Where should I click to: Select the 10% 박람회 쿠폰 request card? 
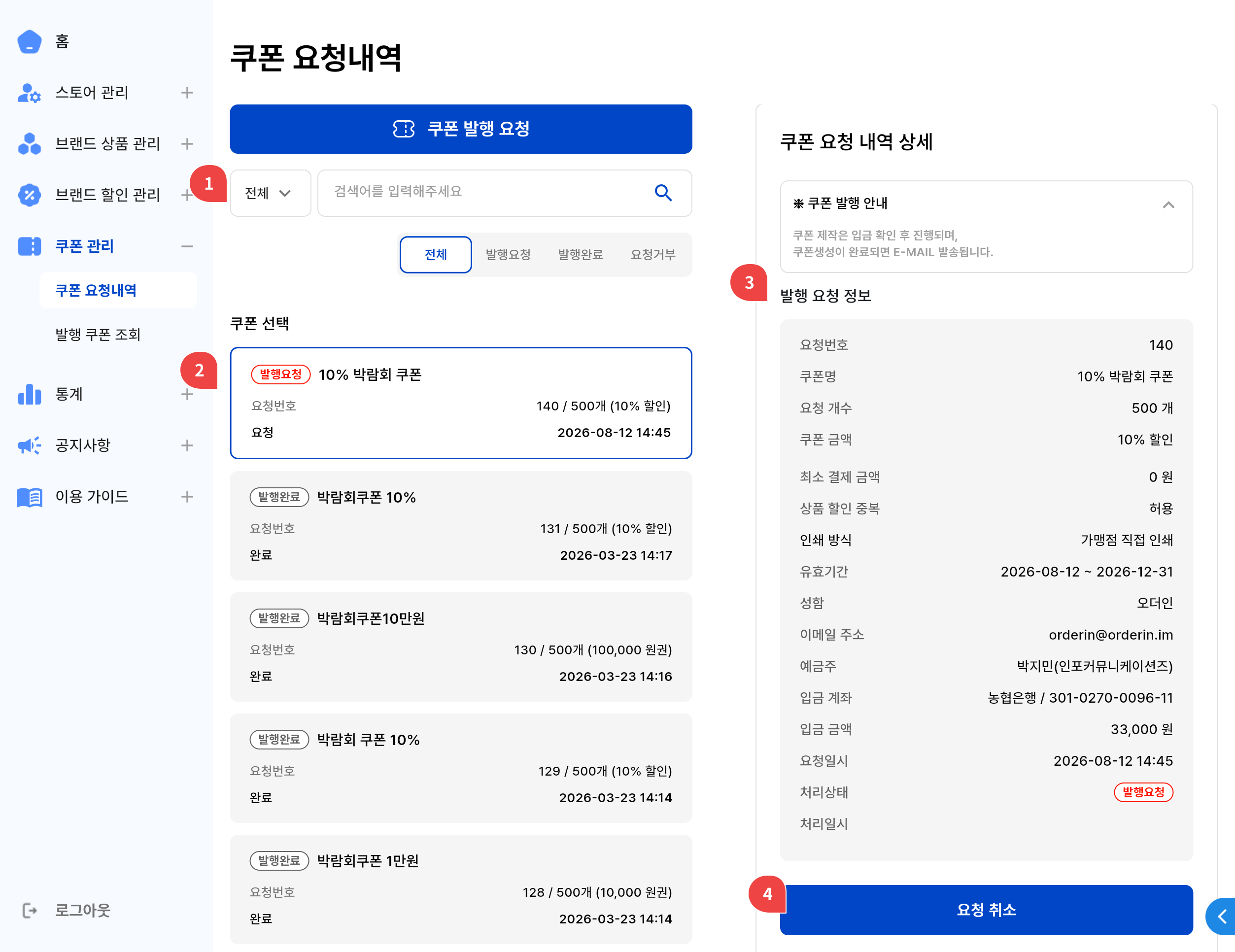[x=461, y=403]
